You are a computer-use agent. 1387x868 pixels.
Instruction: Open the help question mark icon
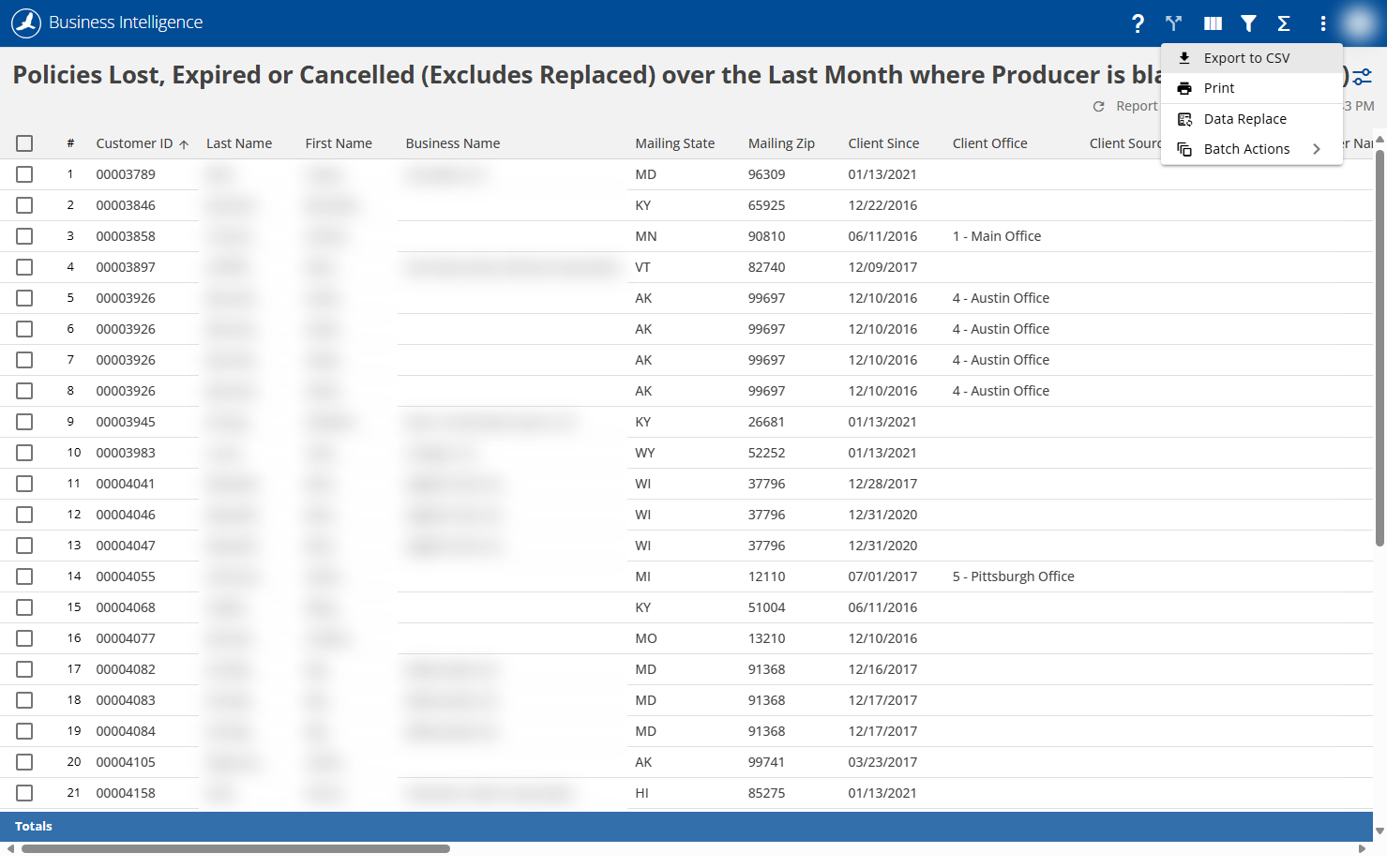pos(1138,23)
